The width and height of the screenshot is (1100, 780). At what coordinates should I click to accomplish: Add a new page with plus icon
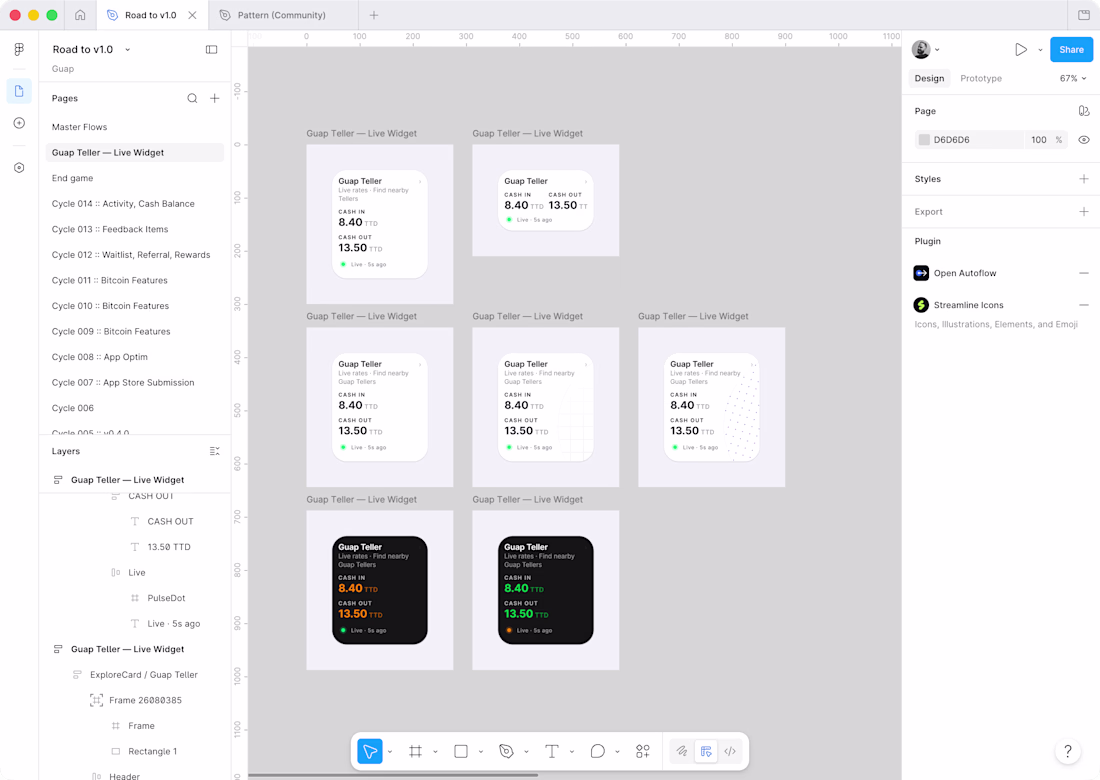click(215, 98)
